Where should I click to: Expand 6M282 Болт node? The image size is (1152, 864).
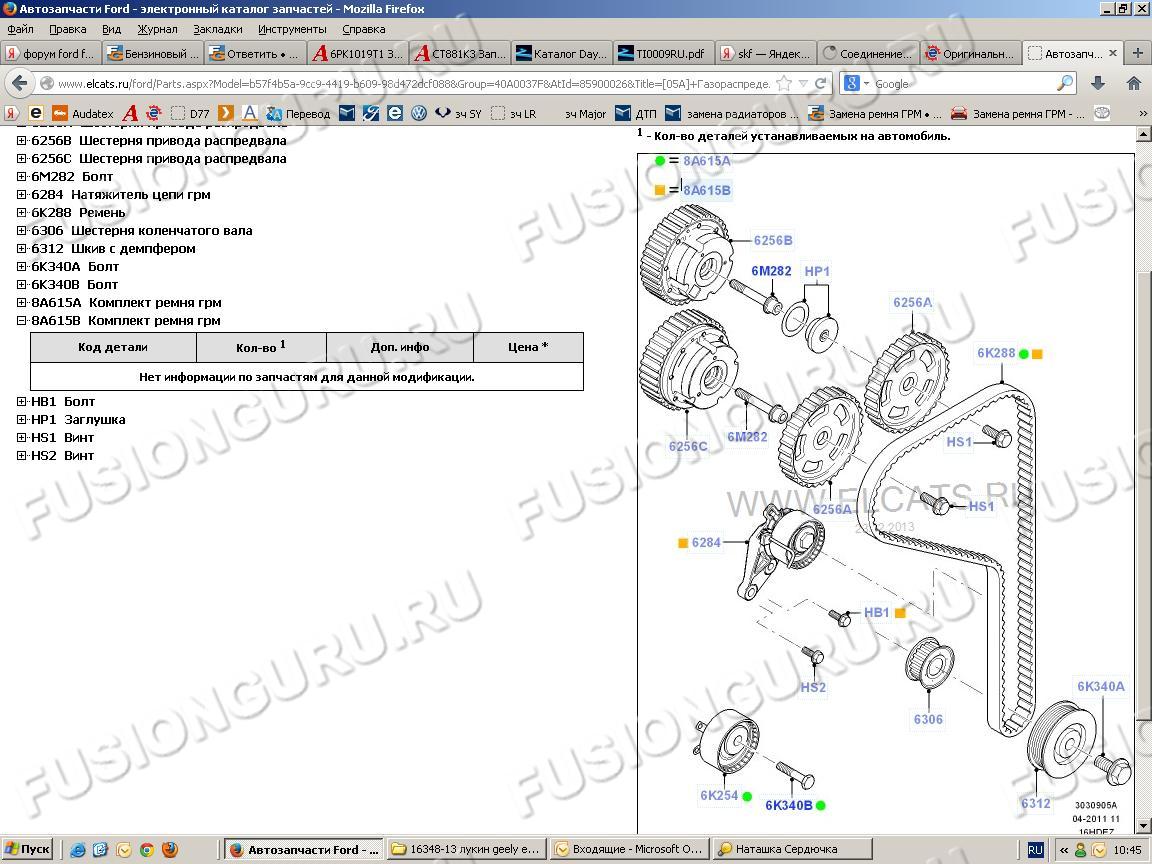(21, 176)
